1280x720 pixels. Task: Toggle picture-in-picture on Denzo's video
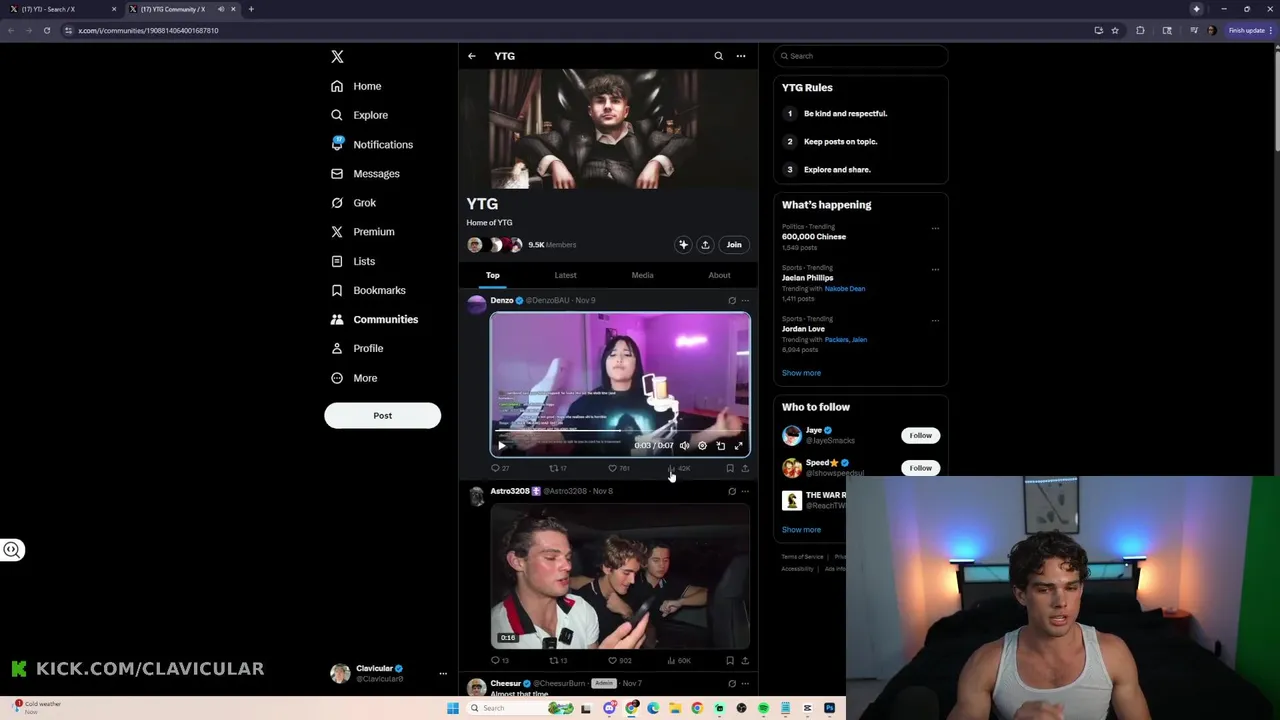[x=721, y=446]
